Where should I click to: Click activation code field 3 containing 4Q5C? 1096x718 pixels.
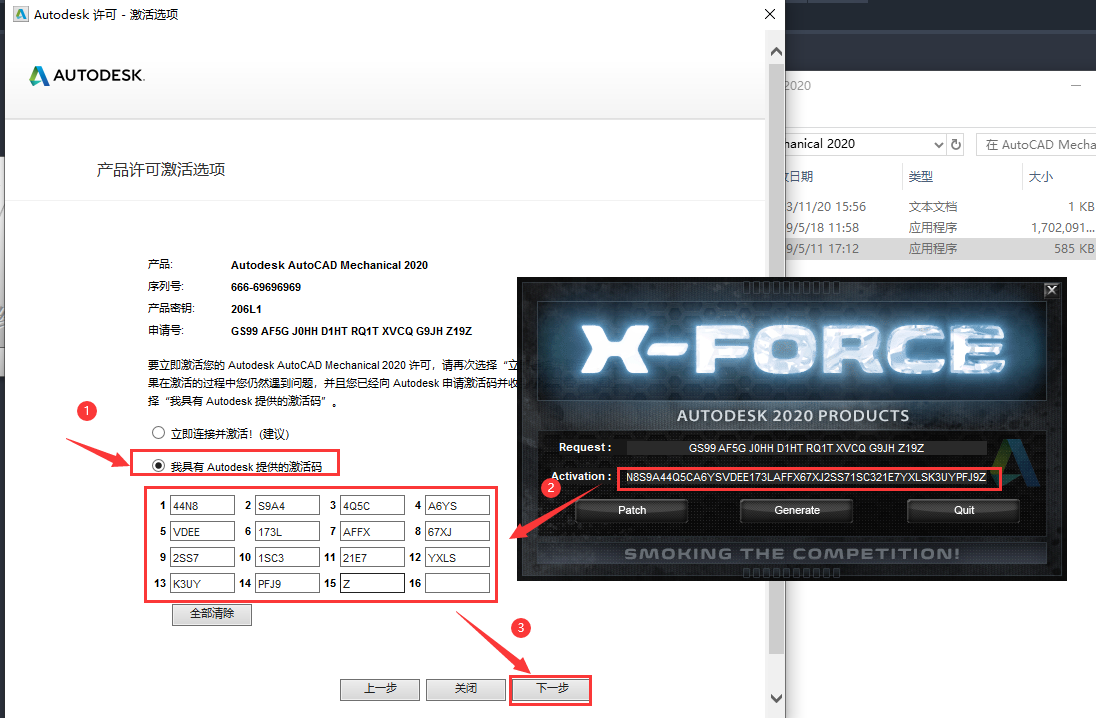coord(372,505)
